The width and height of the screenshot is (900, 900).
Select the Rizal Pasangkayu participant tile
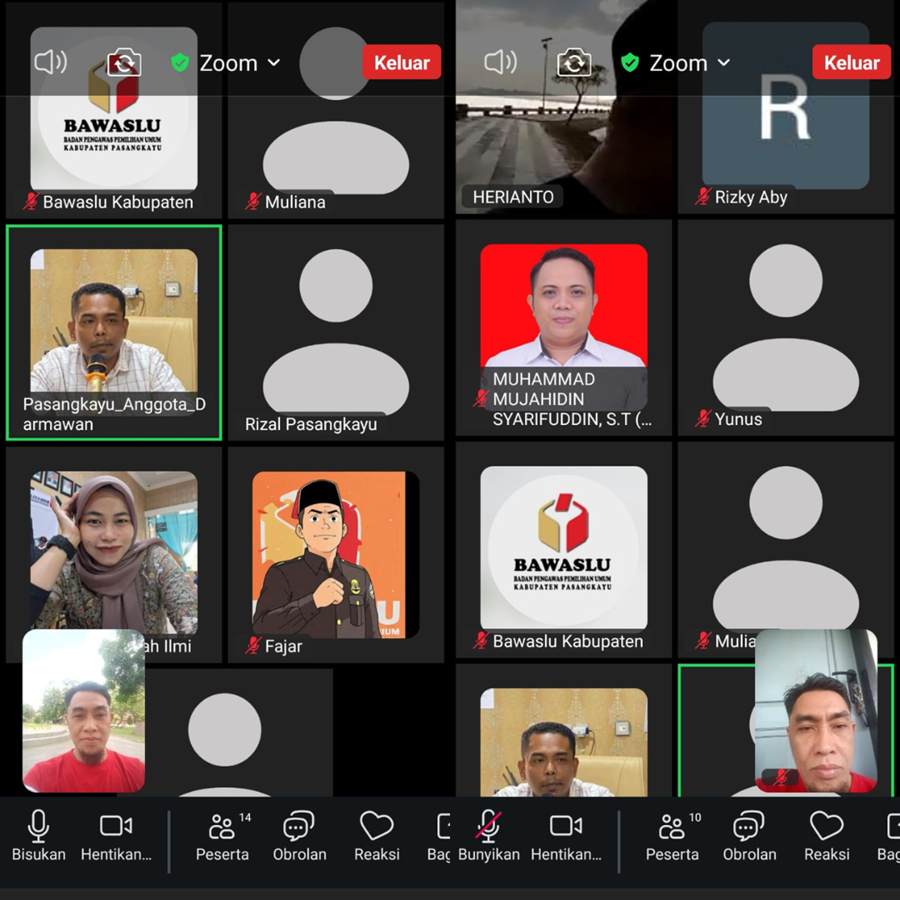coord(336,333)
